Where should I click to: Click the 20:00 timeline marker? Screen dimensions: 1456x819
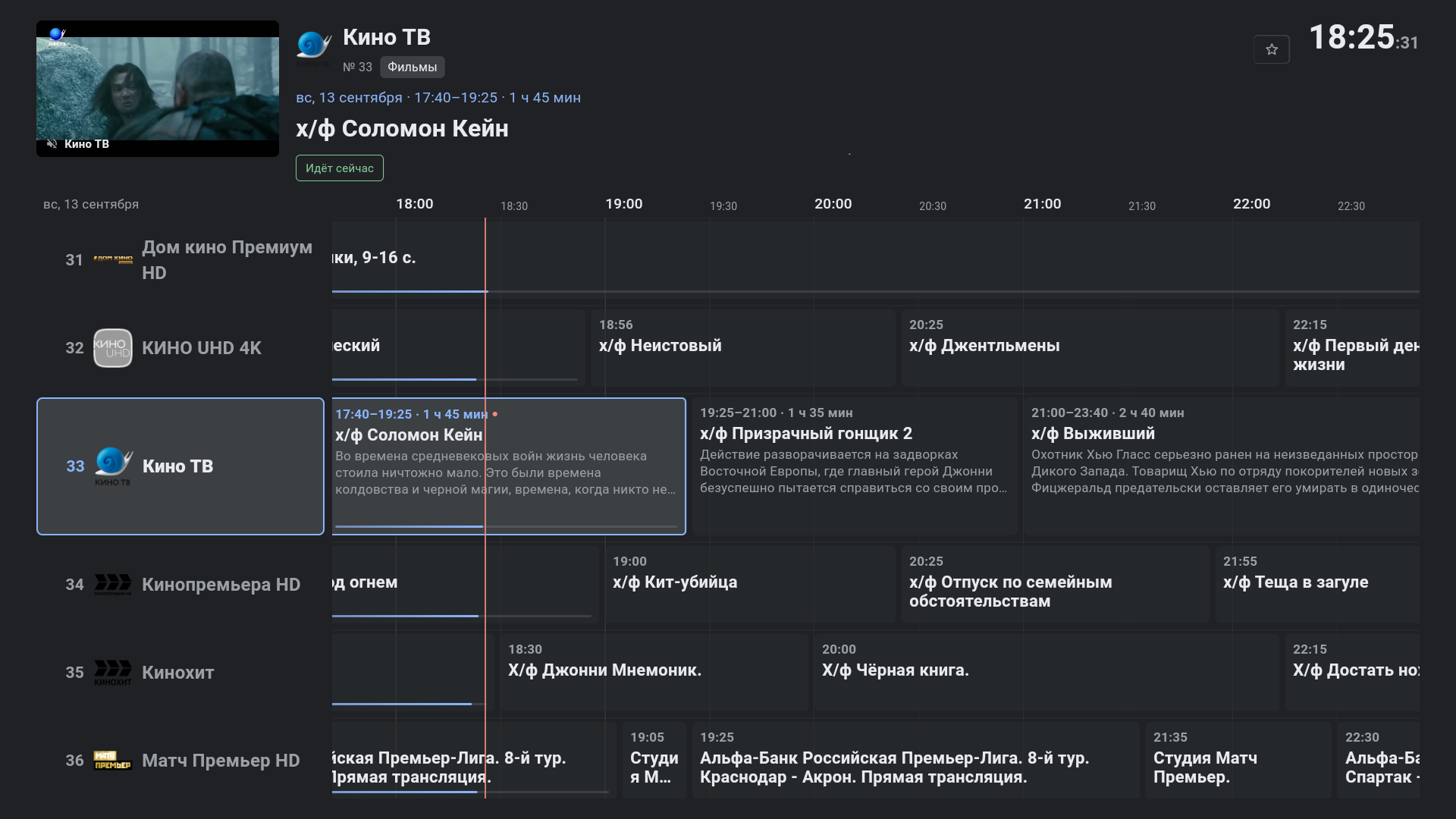[x=833, y=204]
